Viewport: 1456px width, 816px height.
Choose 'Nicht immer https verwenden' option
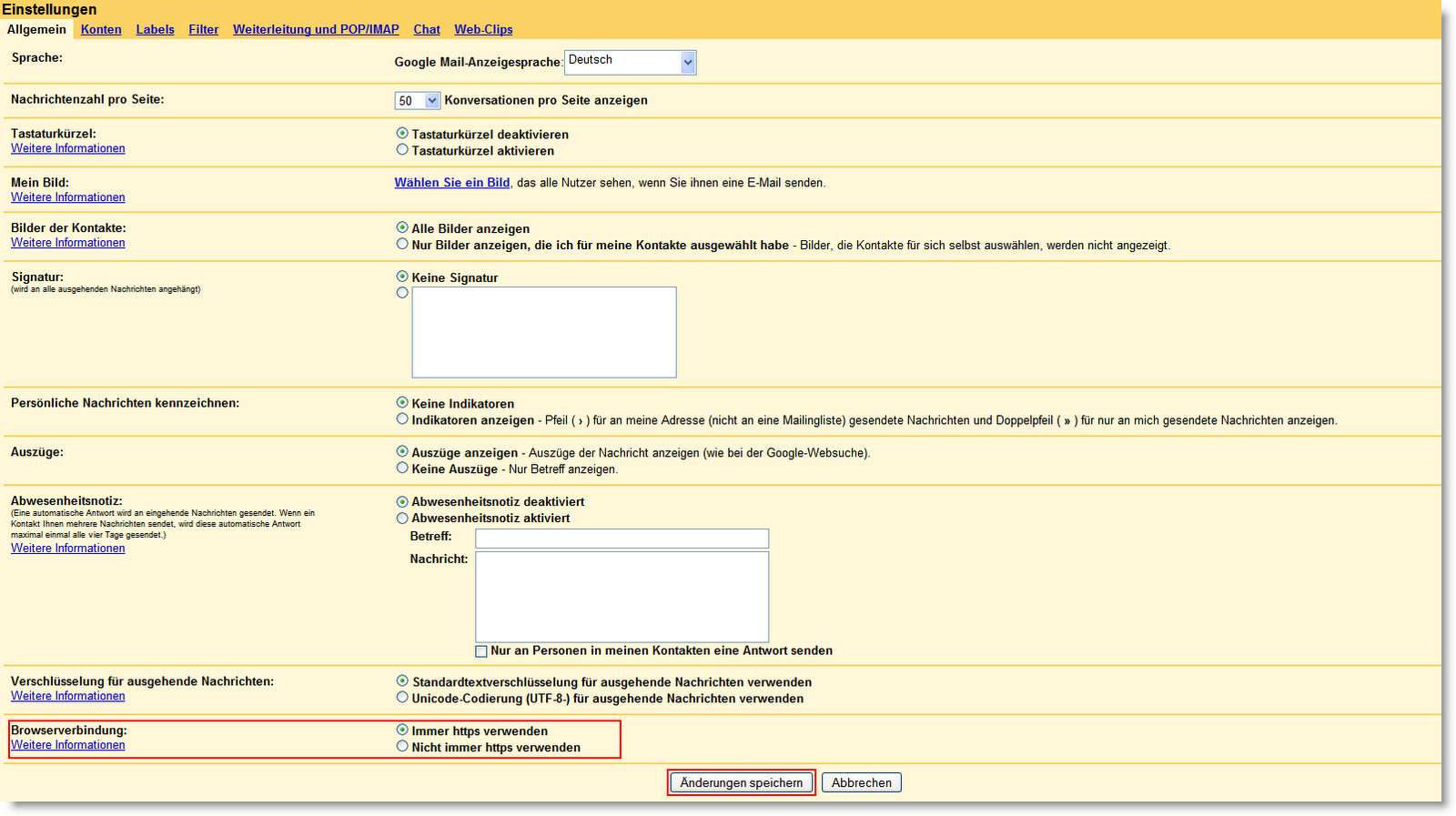click(402, 747)
